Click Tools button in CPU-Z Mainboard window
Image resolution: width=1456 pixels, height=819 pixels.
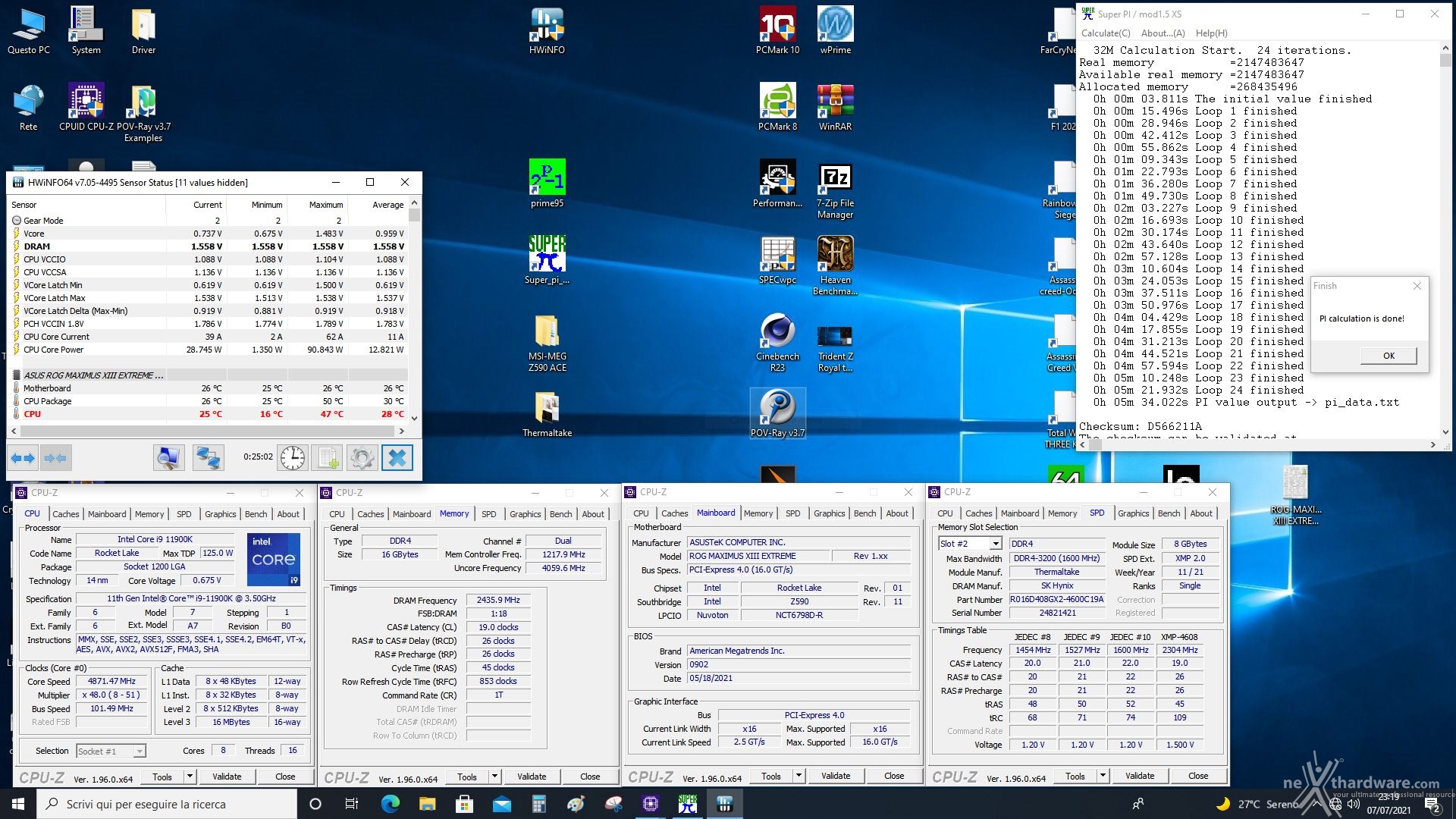771,776
